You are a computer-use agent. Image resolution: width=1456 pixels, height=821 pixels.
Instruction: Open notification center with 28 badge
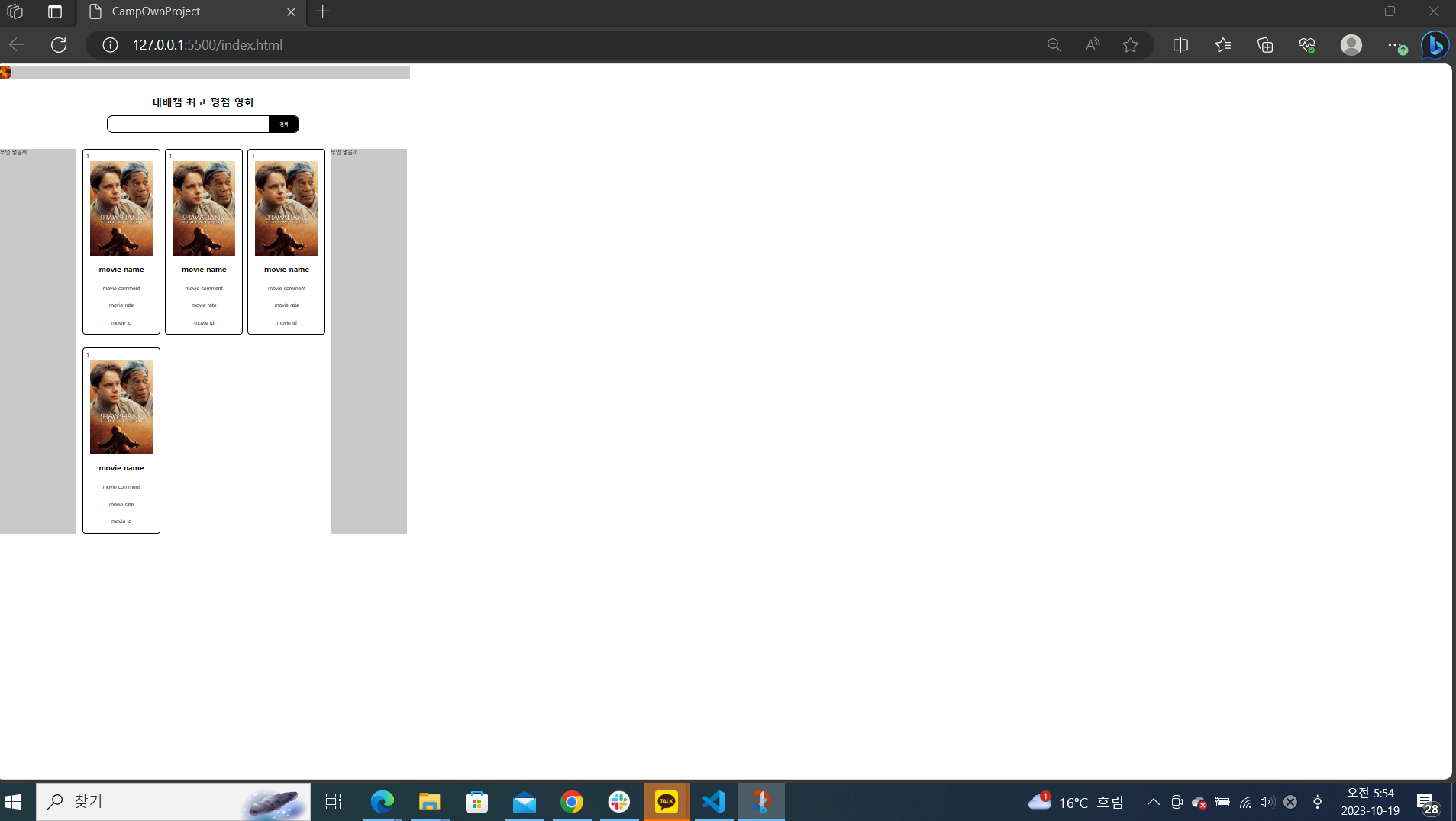coord(1428,803)
